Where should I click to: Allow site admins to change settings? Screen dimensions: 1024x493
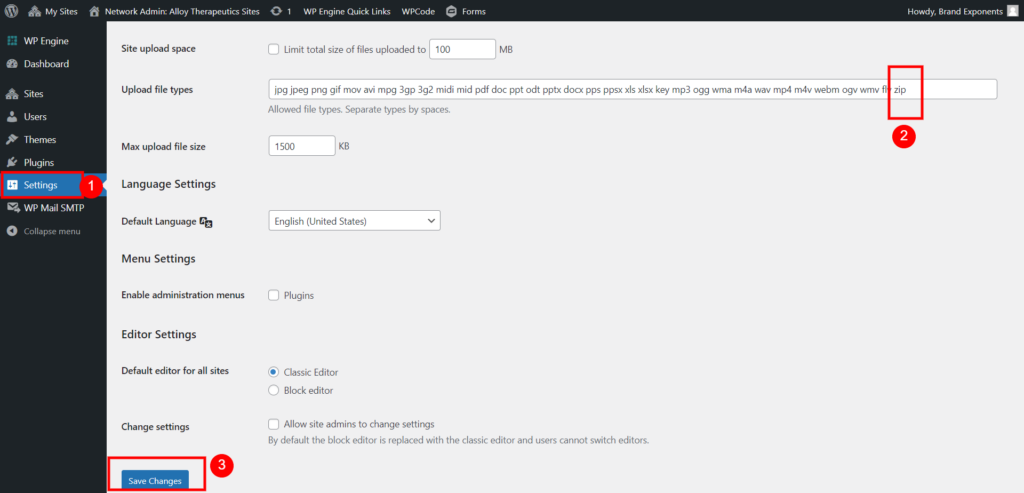pyautogui.click(x=275, y=424)
